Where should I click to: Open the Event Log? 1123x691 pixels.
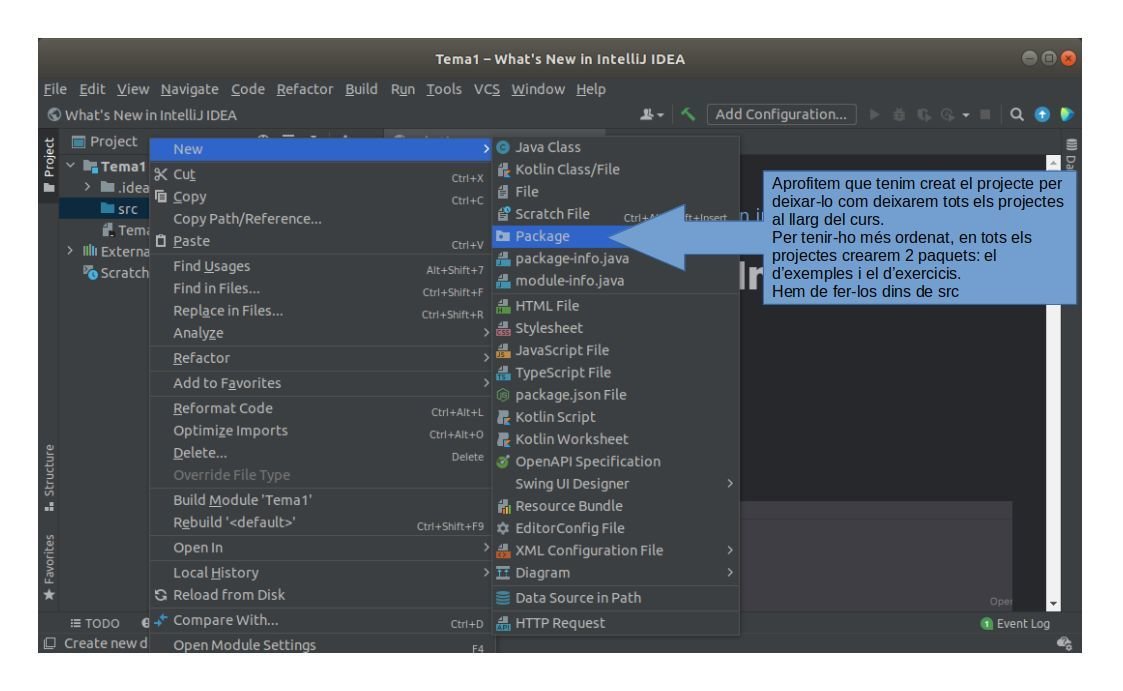(1015, 624)
